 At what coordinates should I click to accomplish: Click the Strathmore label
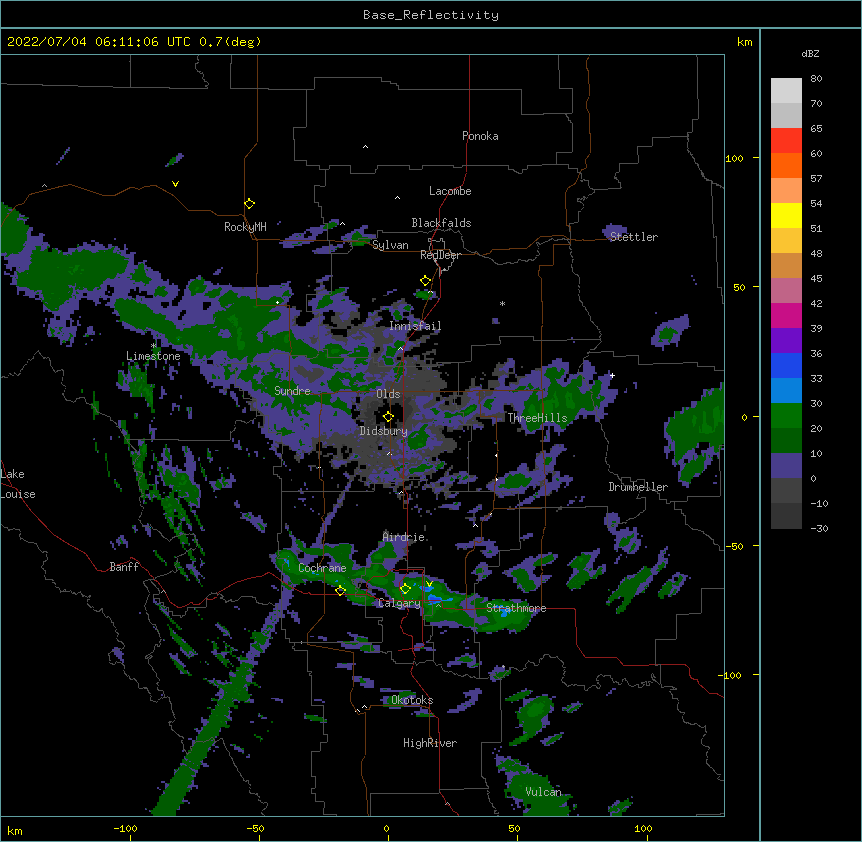click(516, 608)
